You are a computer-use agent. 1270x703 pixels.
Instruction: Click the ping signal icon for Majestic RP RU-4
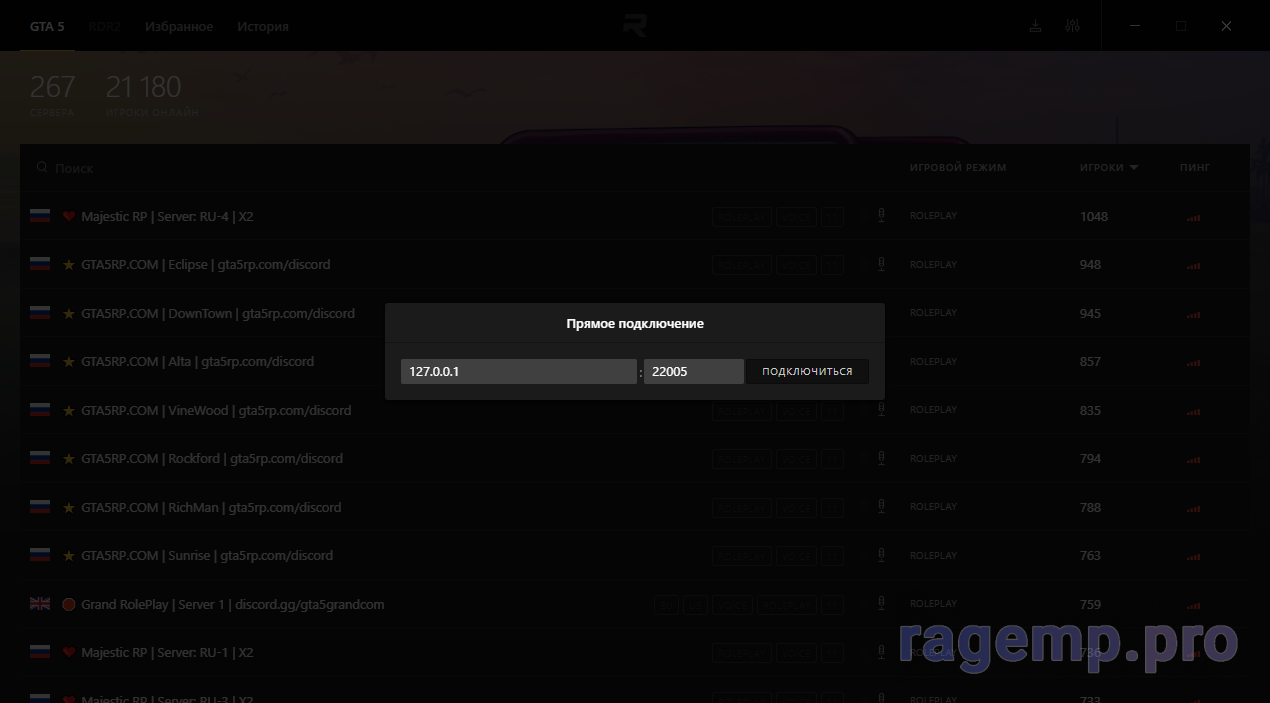[1192, 217]
